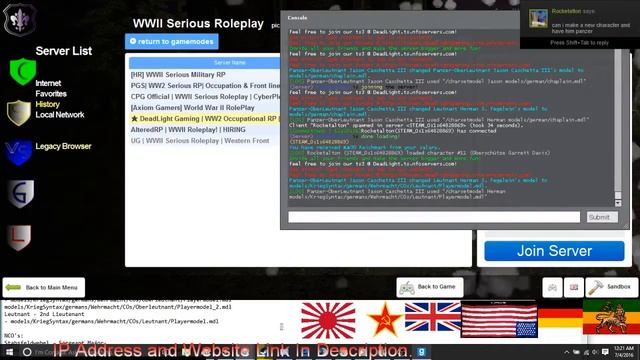Click the 'return to gamemodes' button
This screenshot has height=360, width=640.
pos(171,42)
